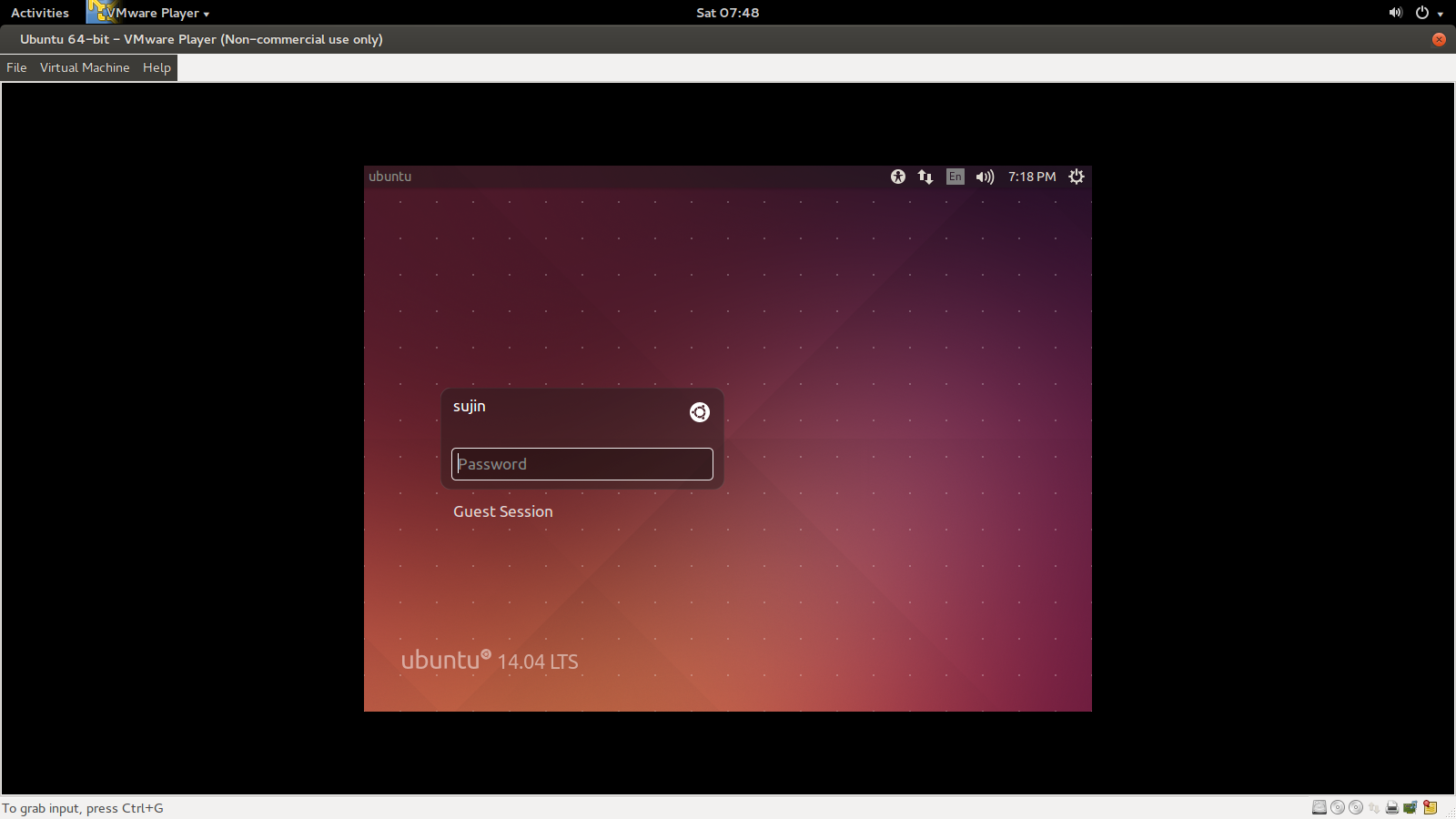
Task: Click Activities in the top bar
Action: (x=39, y=13)
